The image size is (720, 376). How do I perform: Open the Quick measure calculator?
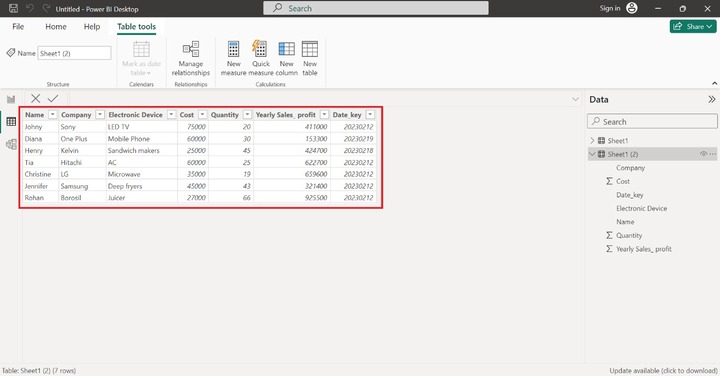tap(260, 48)
